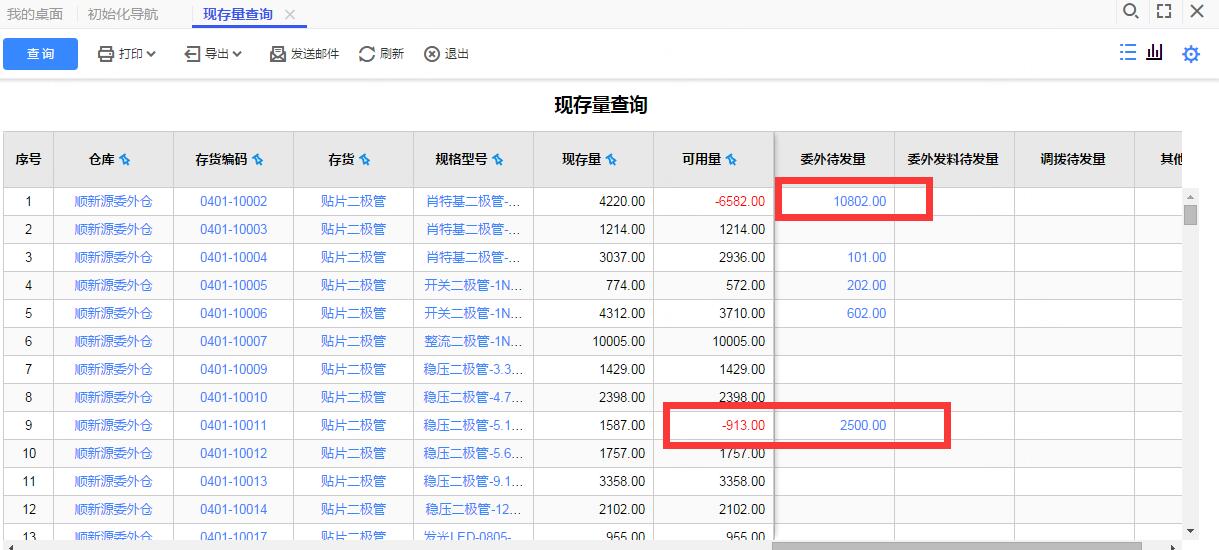The width and height of the screenshot is (1219, 550).
Task: Click the 202.00 委外待发量 value
Action: 867,285
